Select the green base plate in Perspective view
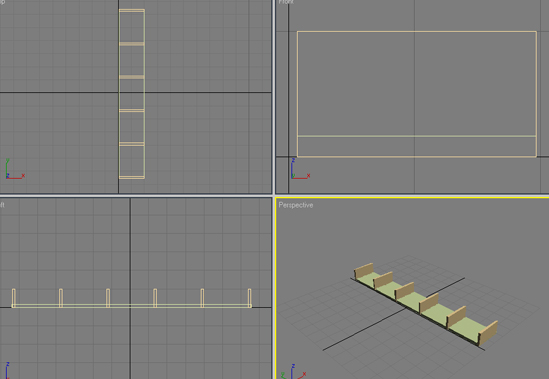This screenshot has height=379, width=549. (424, 305)
